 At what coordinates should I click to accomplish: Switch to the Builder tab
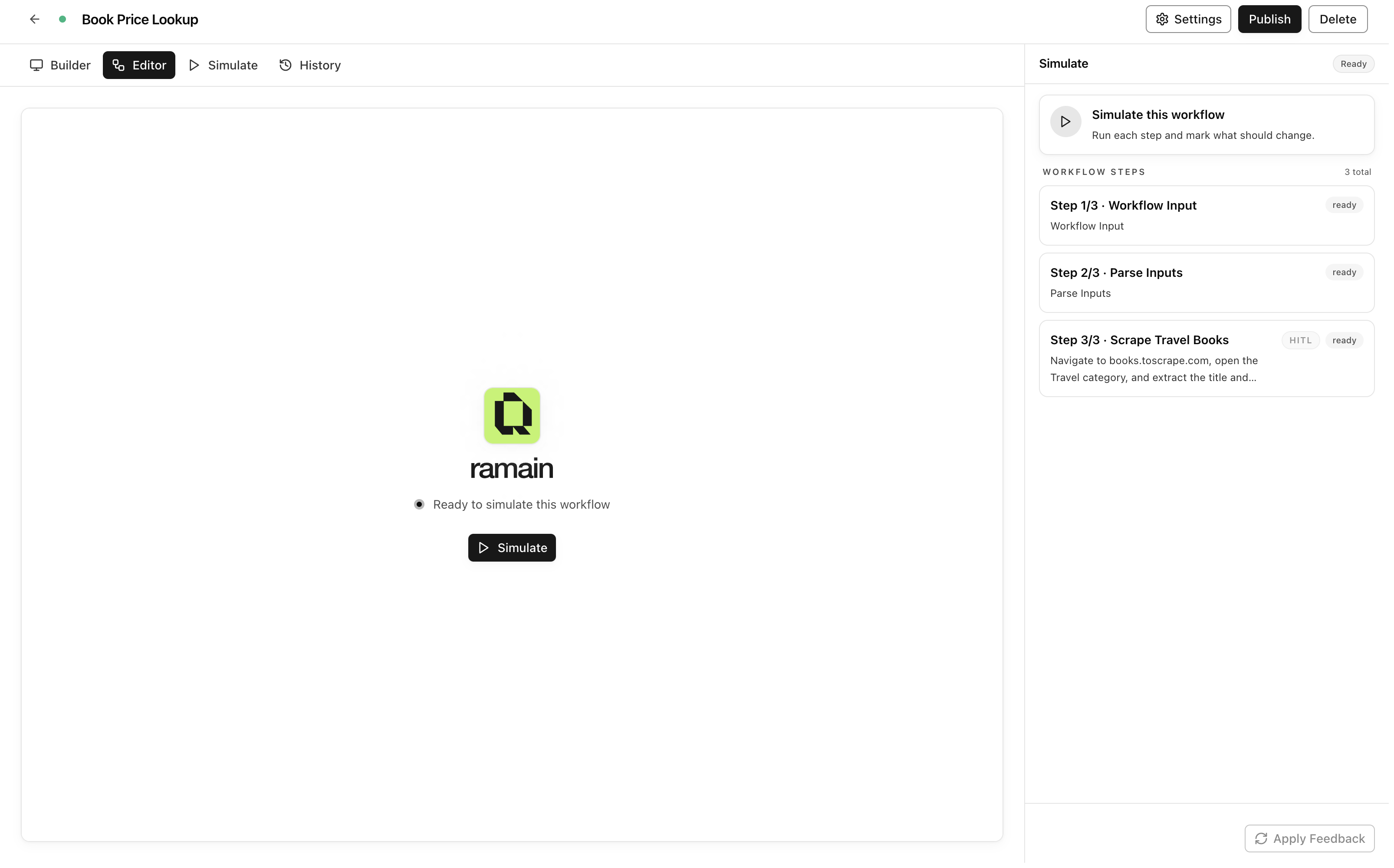60,66
